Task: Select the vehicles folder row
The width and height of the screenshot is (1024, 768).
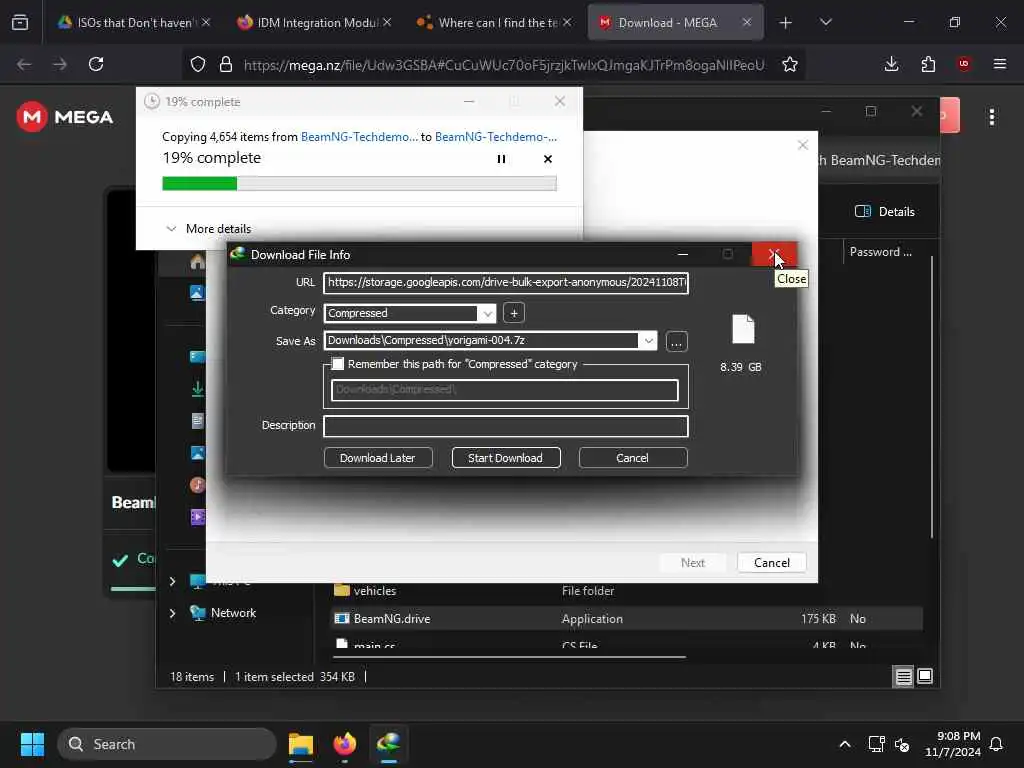Action: pyautogui.click(x=627, y=590)
